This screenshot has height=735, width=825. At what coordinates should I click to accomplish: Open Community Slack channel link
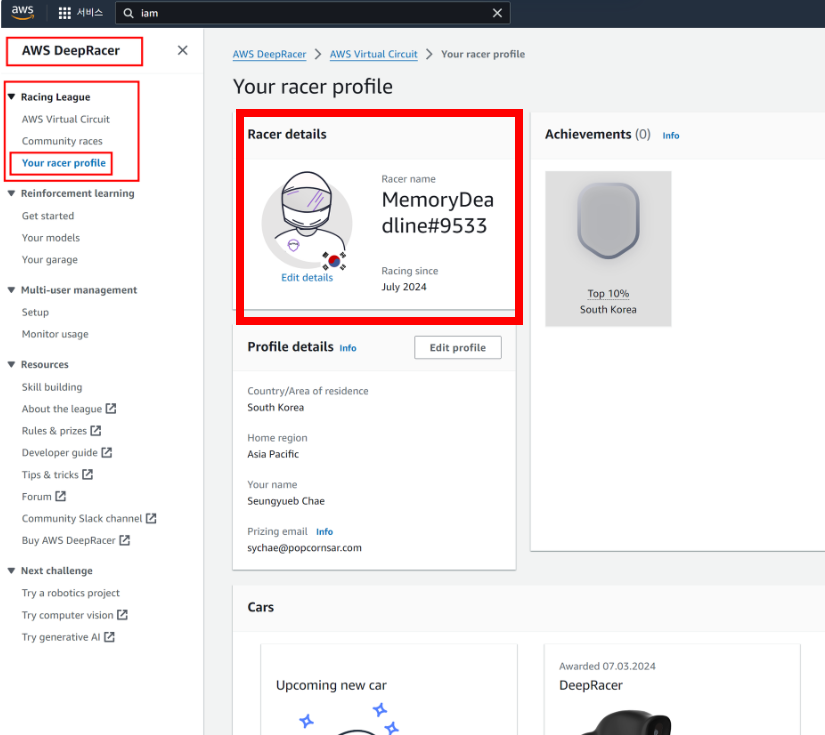point(82,519)
